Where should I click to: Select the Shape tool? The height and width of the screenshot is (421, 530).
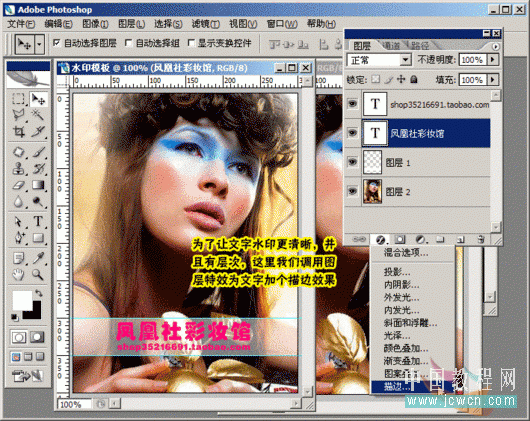38,238
